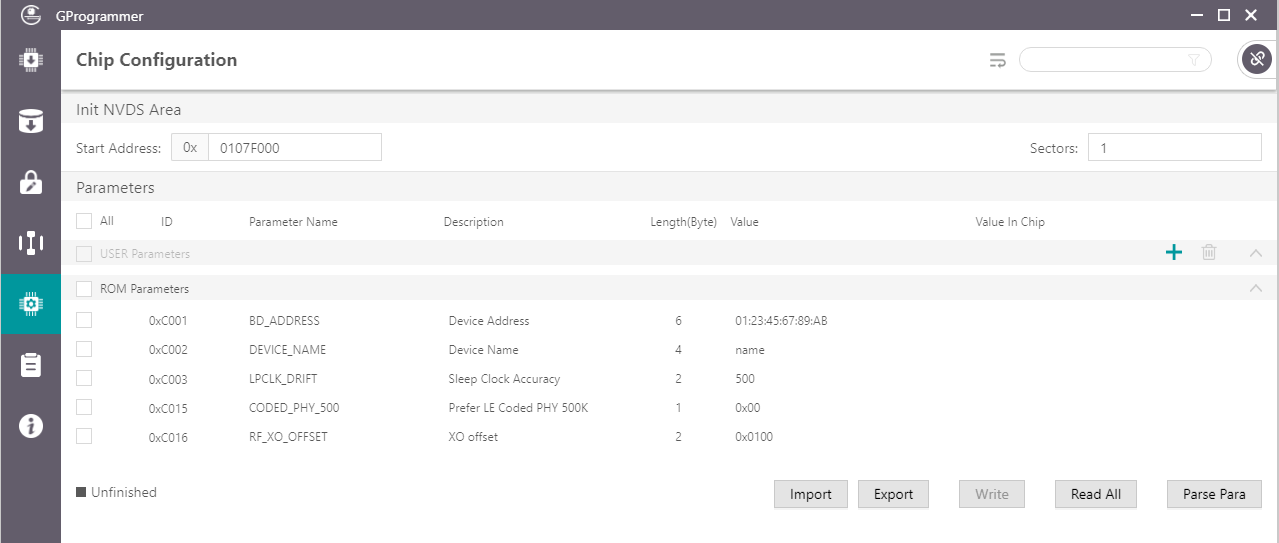Click the Read All button
1279x543 pixels.
point(1095,494)
